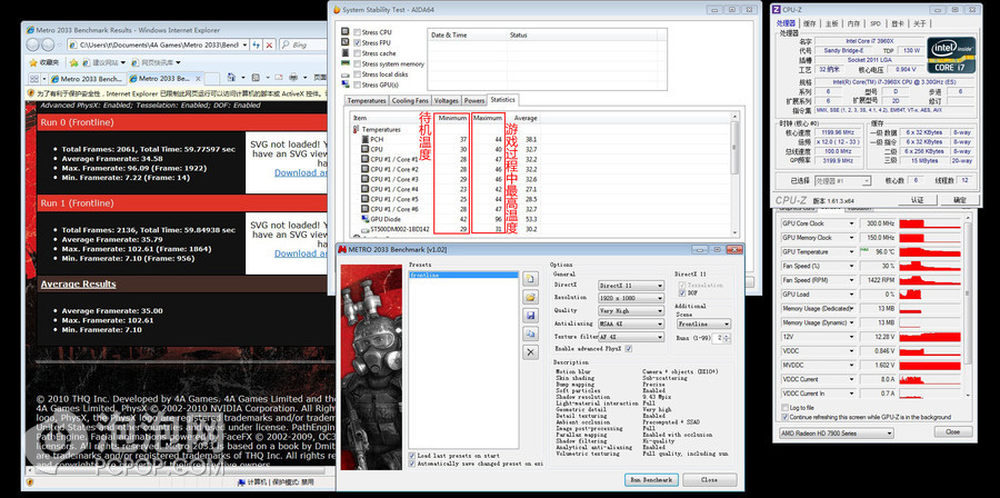
Task: Toggle Continue refreshing in background checkbox in GPU-Z
Action: [x=785, y=416]
